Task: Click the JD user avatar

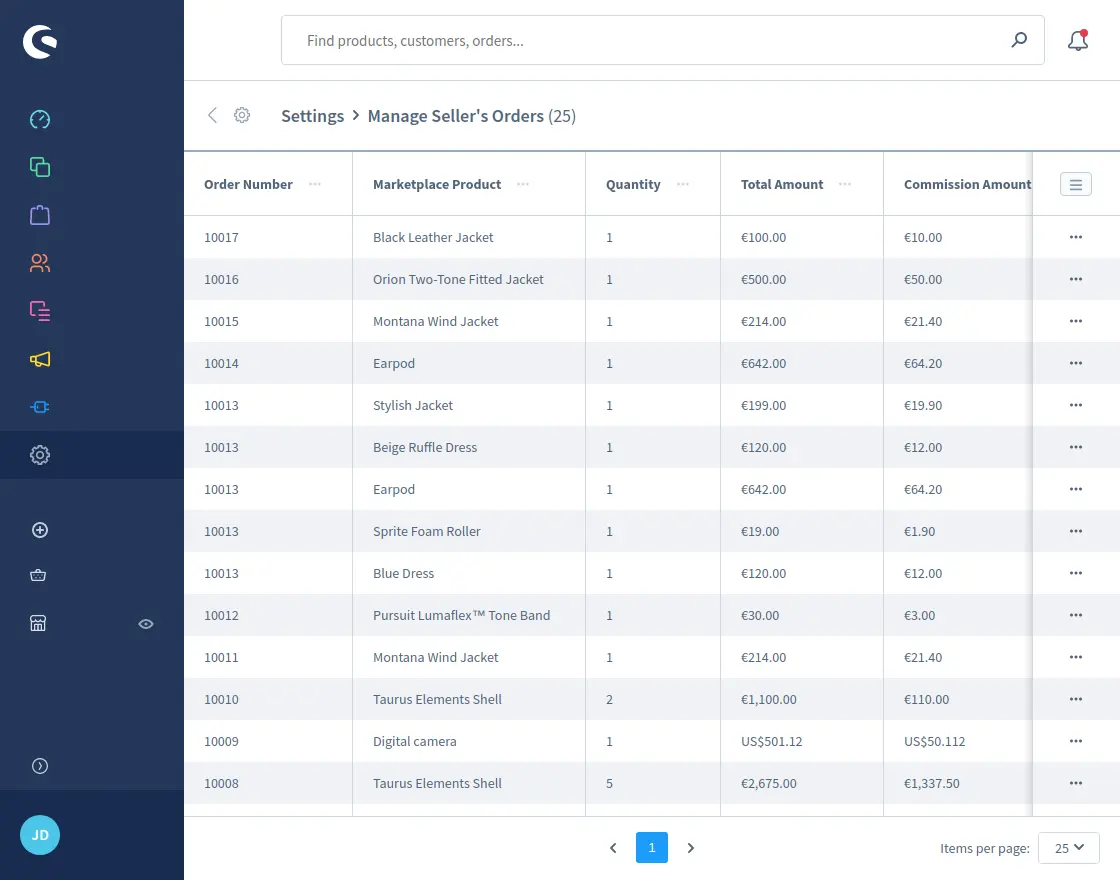Action: coord(40,835)
